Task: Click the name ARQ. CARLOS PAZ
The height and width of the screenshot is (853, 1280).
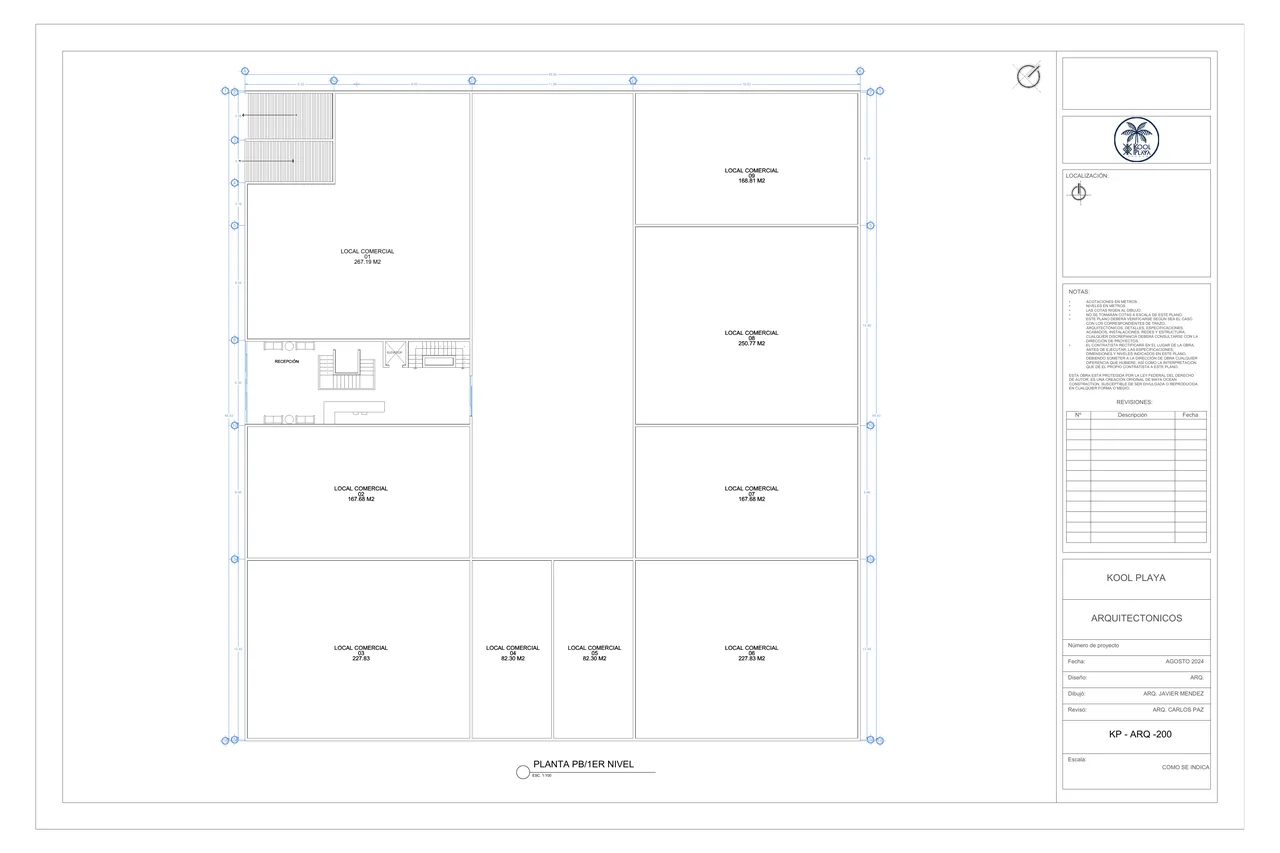Action: click(1178, 710)
